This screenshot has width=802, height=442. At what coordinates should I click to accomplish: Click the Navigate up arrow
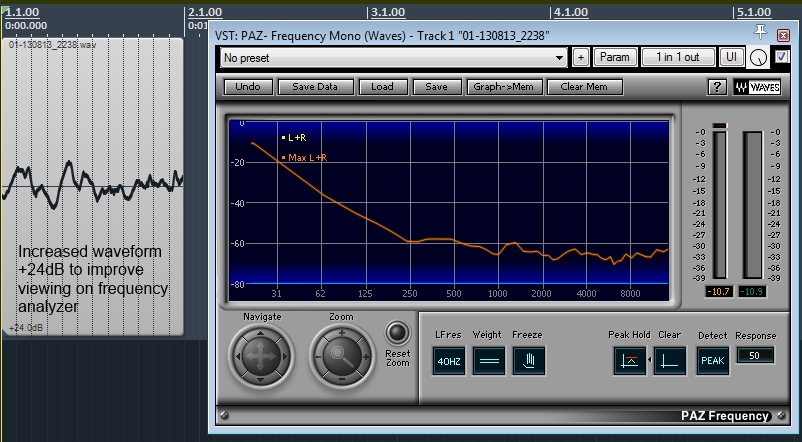point(260,334)
